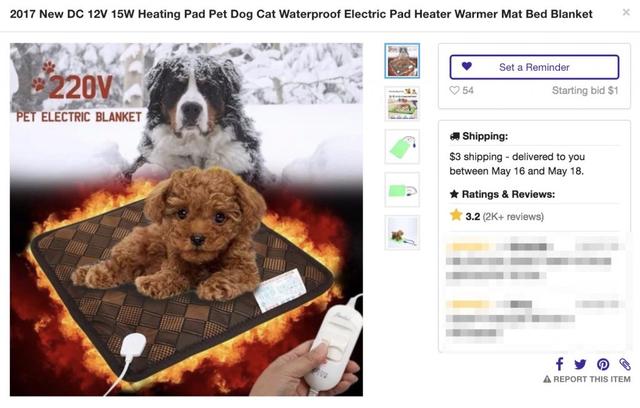Select the fourth thumbnail of the pad with cord
Viewport: 640px width, 408px height.
402,190
